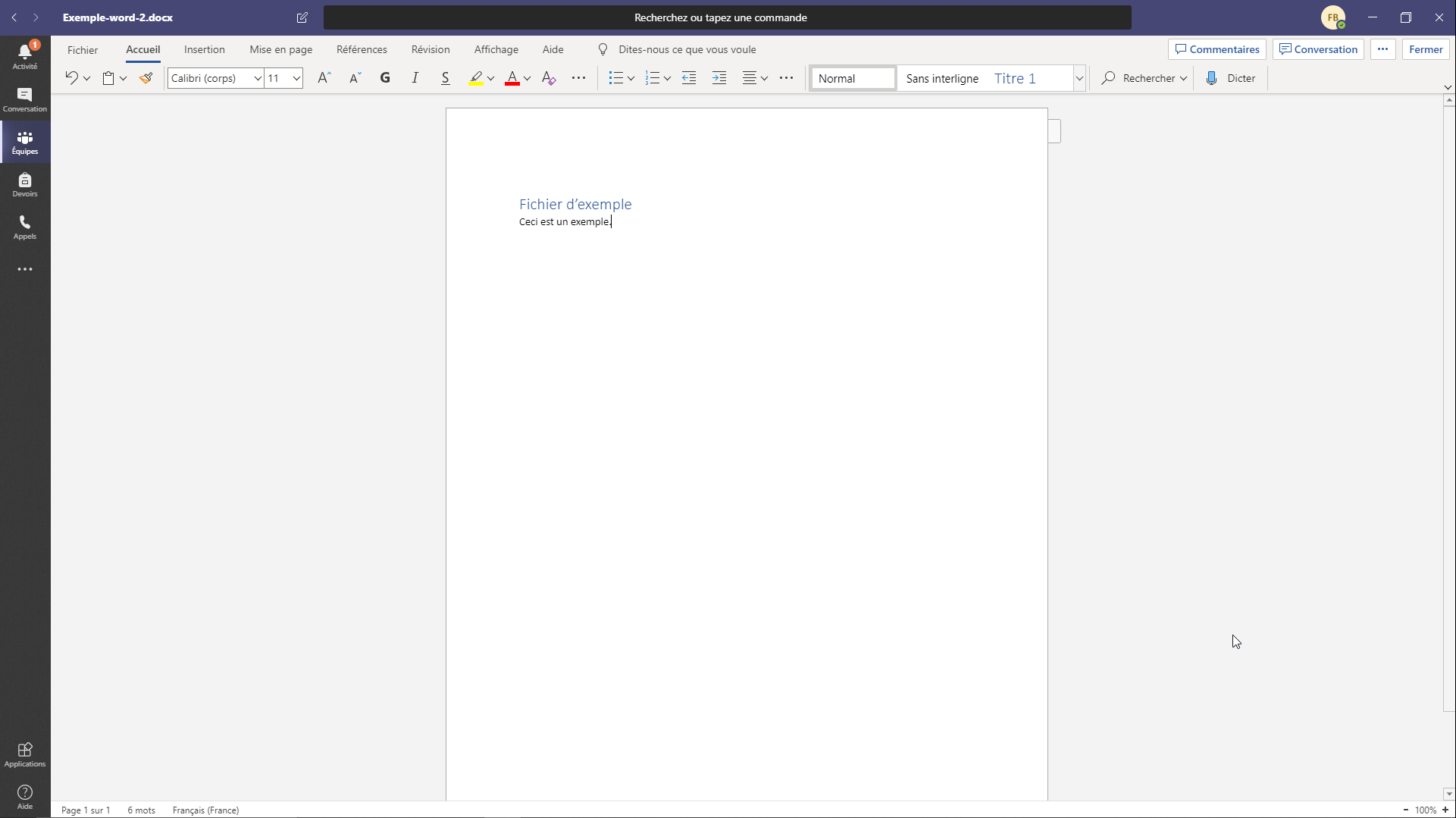Click the Format Painter brush icon
The width and height of the screenshot is (1456, 818).
146,78
